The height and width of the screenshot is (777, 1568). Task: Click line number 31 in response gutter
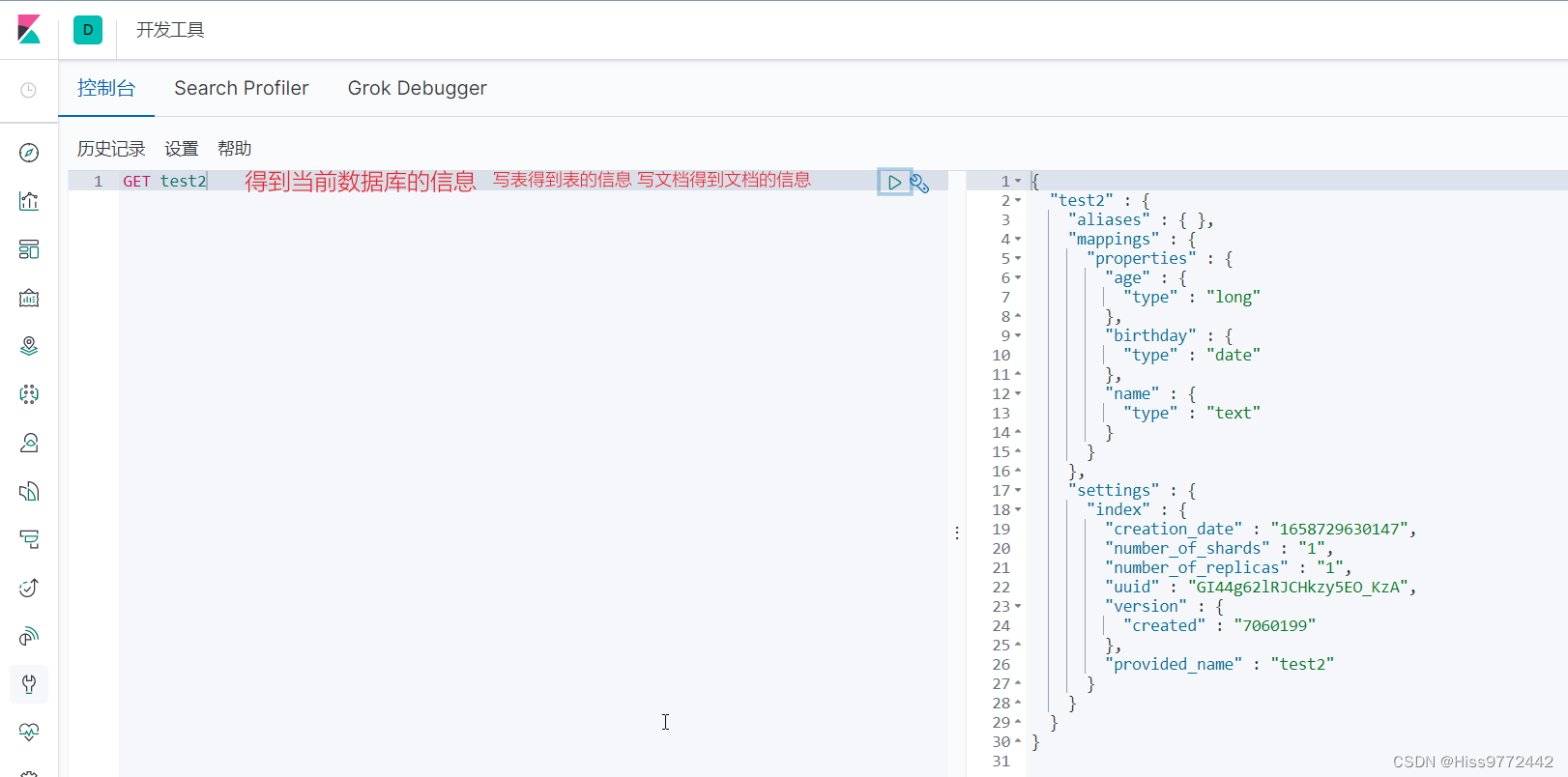pyautogui.click(x=1001, y=761)
